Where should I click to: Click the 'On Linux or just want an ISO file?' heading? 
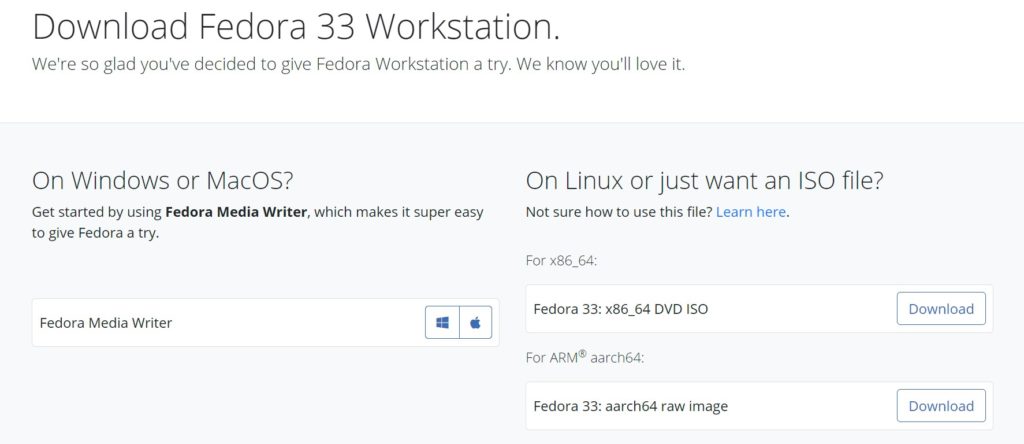tap(705, 180)
